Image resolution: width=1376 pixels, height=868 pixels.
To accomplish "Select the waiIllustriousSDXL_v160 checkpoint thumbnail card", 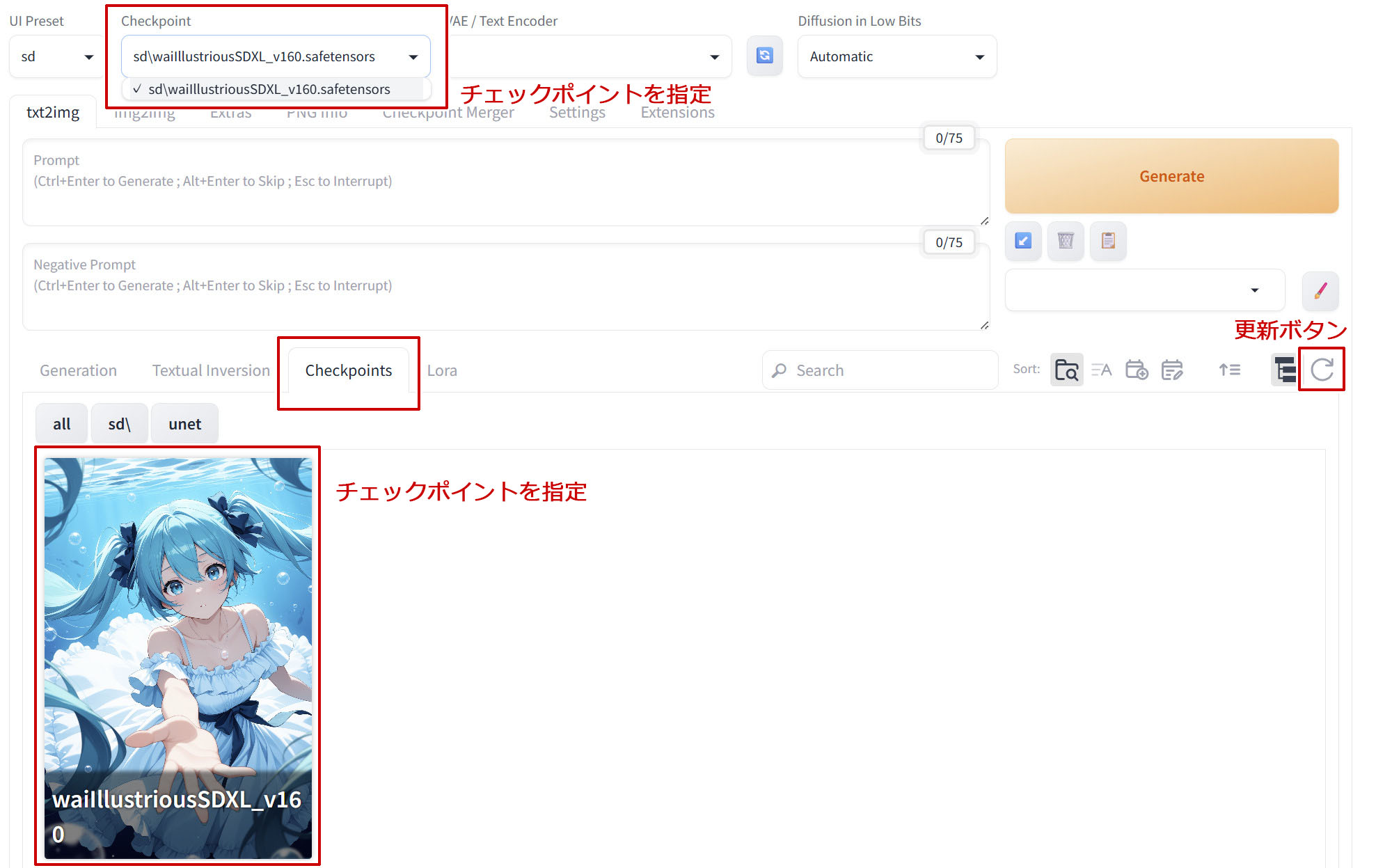I will click(x=177, y=656).
